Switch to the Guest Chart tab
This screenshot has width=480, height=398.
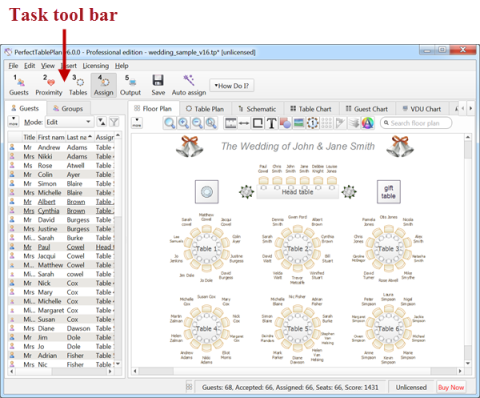[x=367, y=109]
